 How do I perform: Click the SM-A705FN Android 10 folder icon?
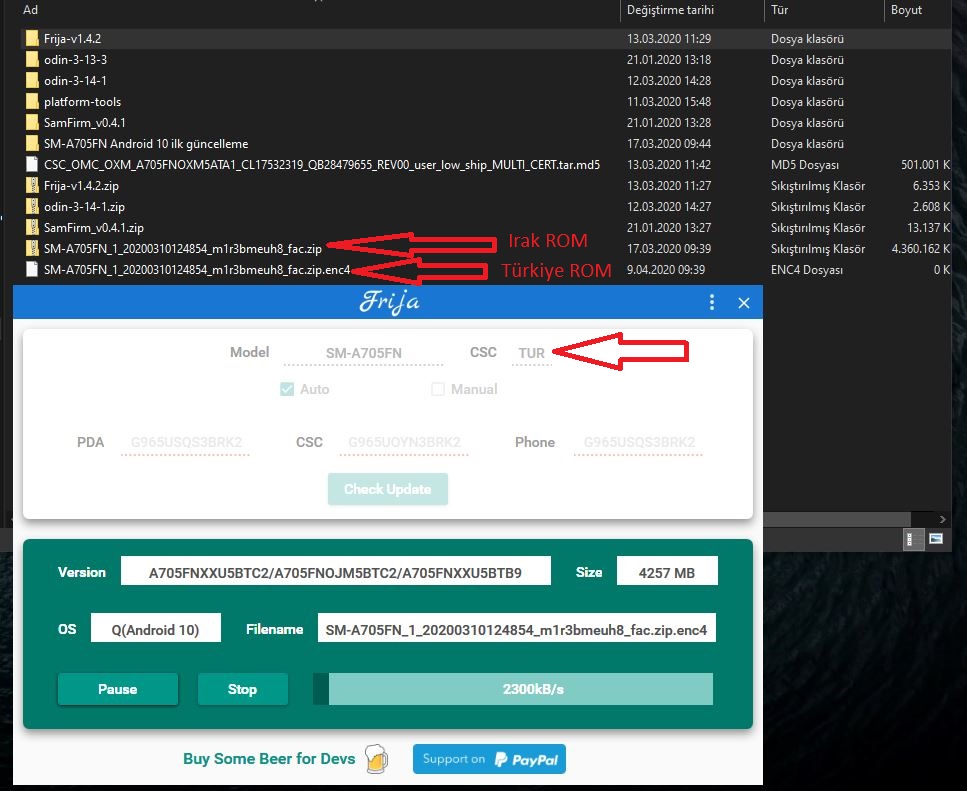(x=32, y=143)
